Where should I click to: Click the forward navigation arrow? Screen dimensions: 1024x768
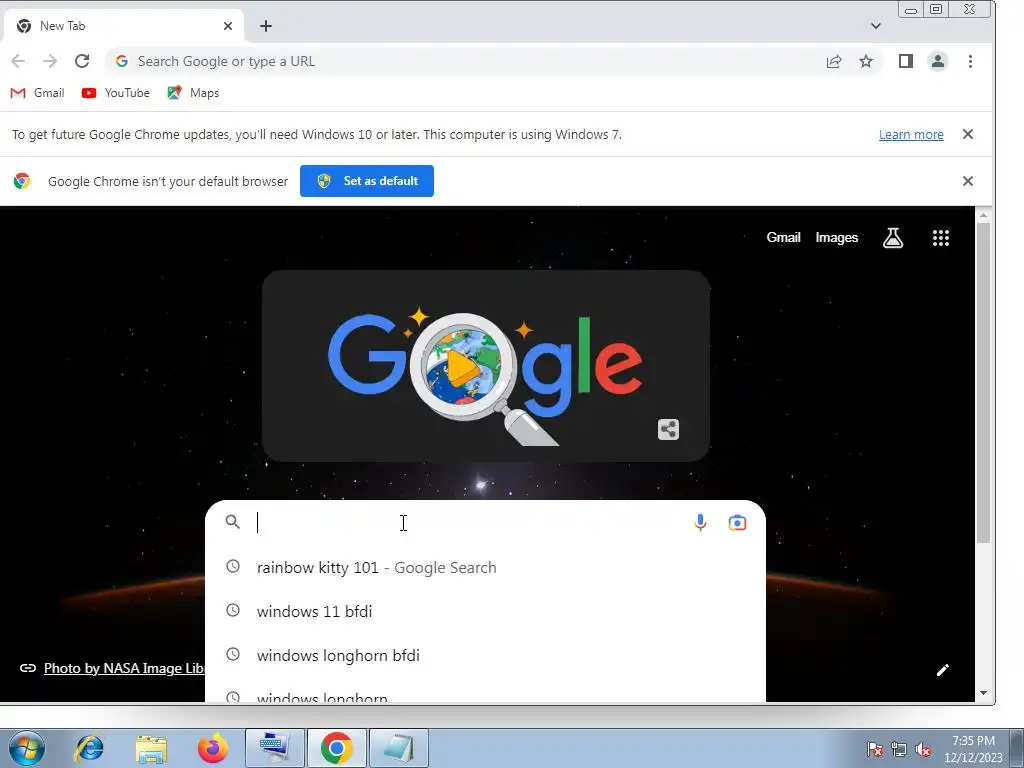click(x=50, y=61)
